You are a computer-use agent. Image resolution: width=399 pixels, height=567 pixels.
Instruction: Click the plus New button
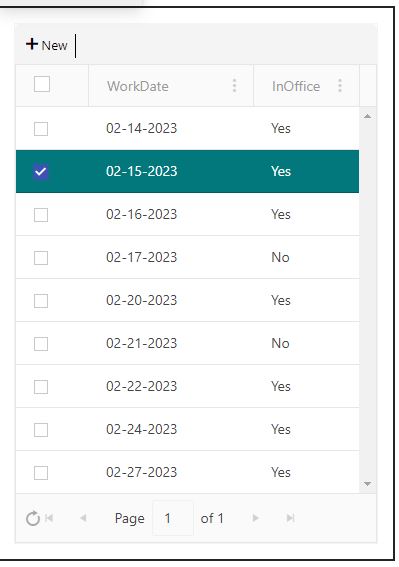47,45
